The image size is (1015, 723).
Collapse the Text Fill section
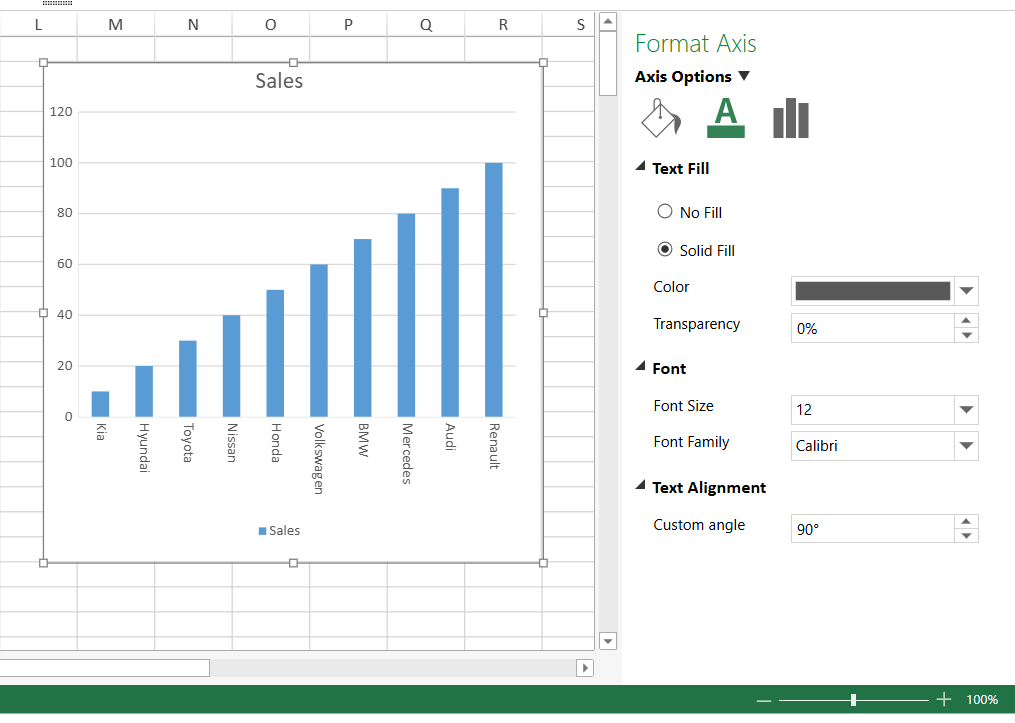click(640, 166)
